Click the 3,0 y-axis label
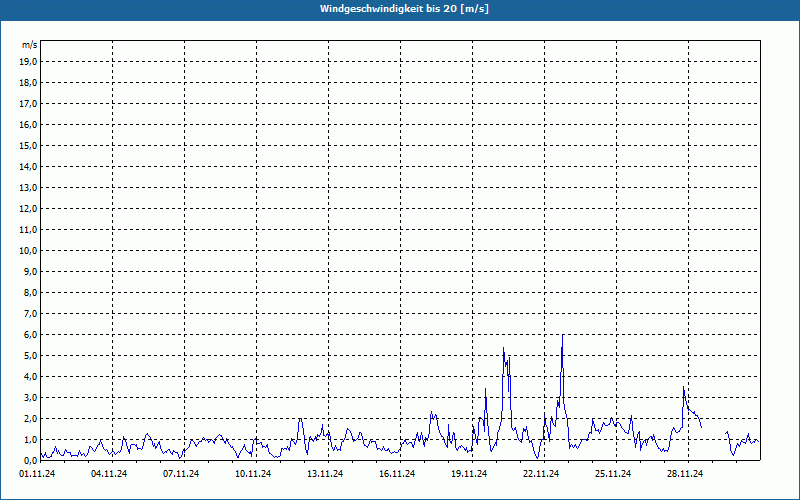 click(31, 397)
